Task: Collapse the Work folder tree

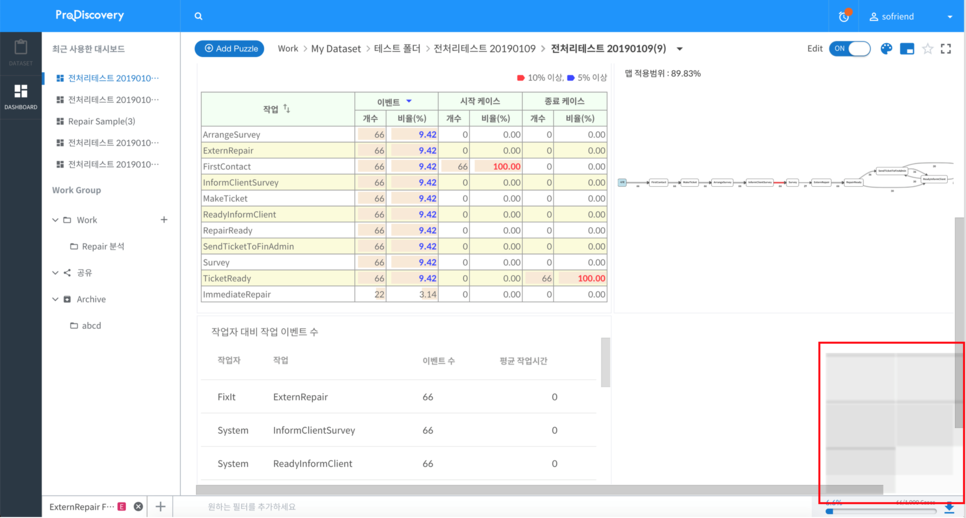Action: pyautogui.click(x=55, y=220)
